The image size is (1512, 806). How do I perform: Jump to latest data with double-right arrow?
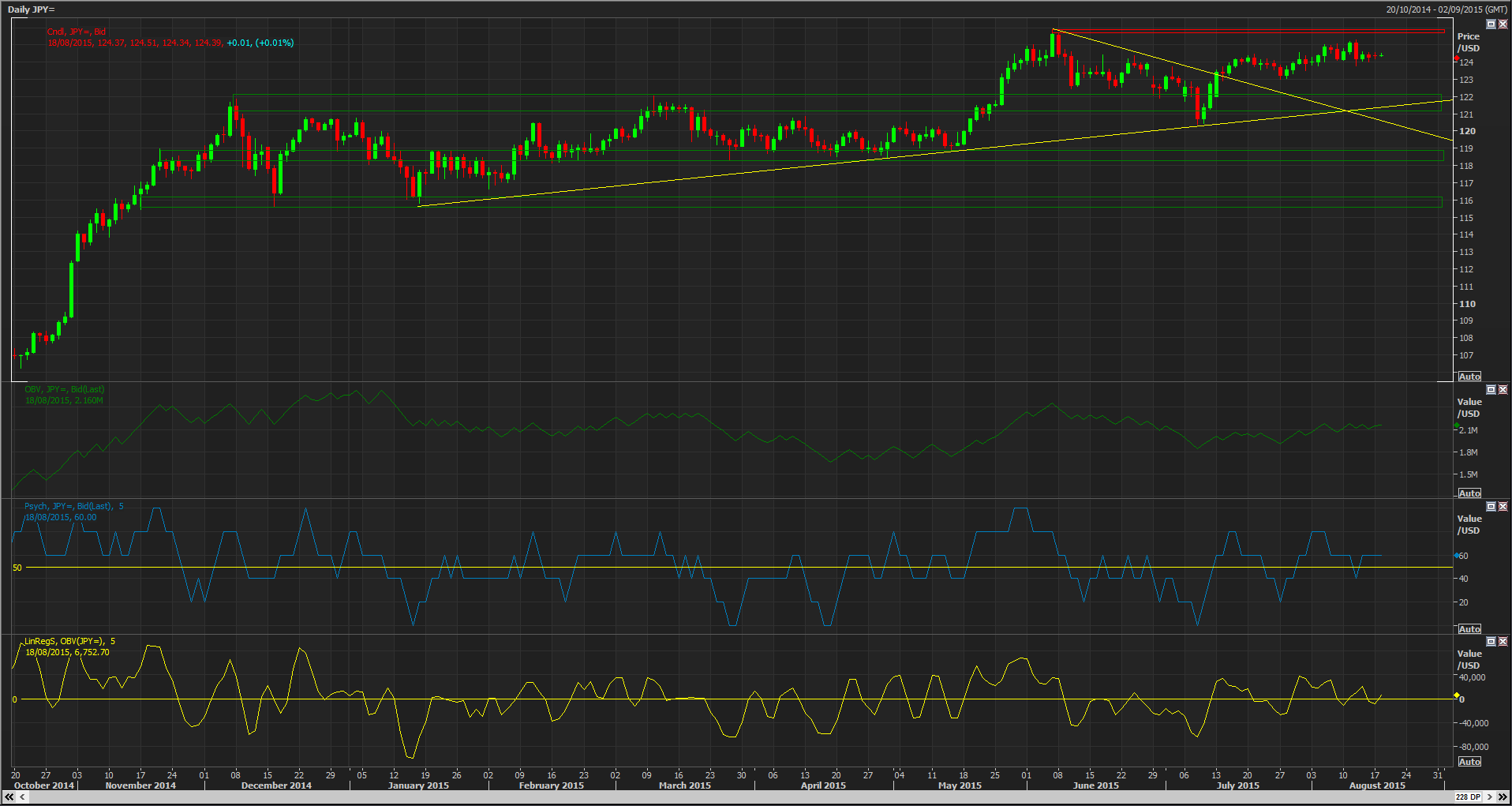click(1503, 797)
